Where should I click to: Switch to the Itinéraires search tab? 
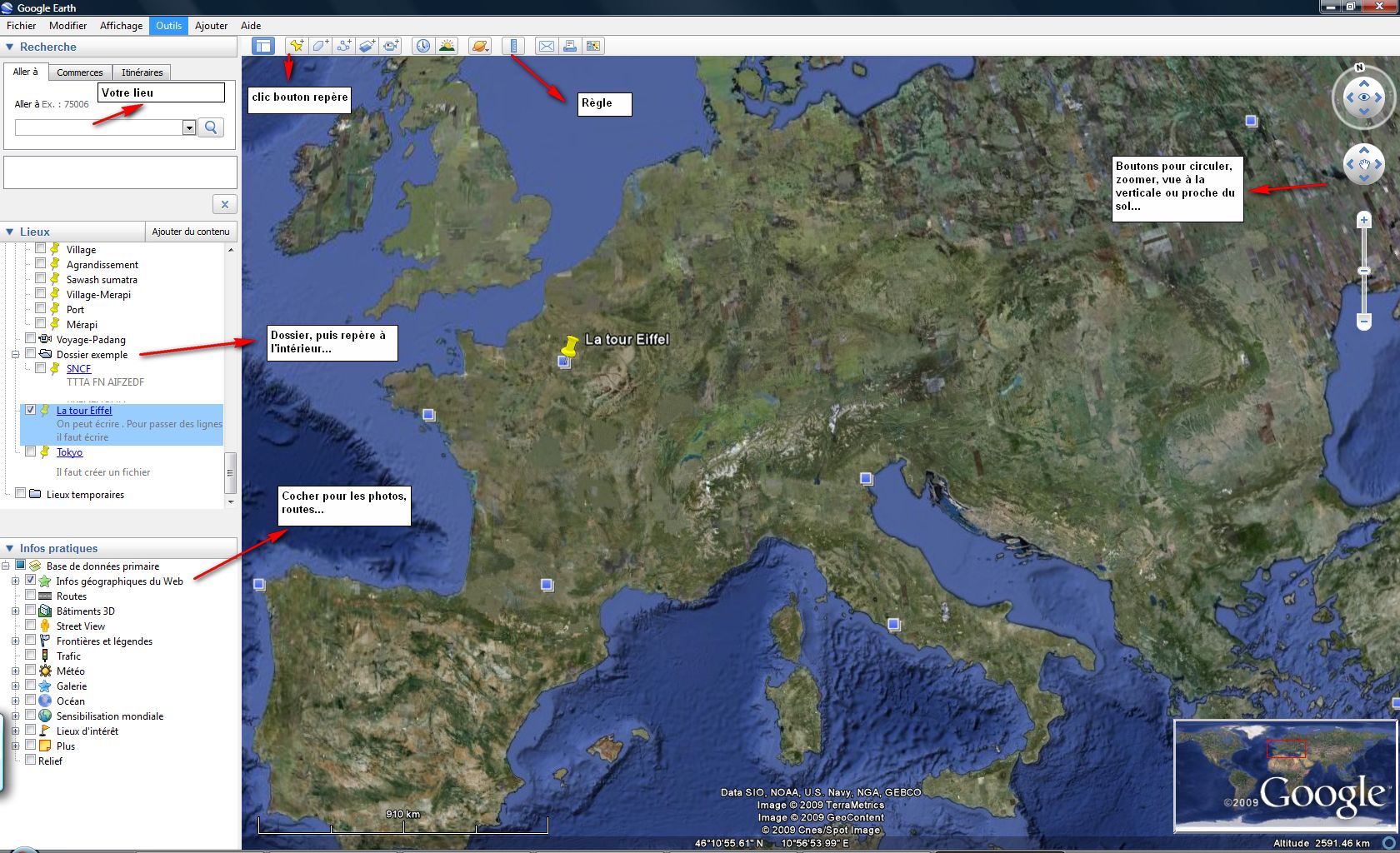142,72
